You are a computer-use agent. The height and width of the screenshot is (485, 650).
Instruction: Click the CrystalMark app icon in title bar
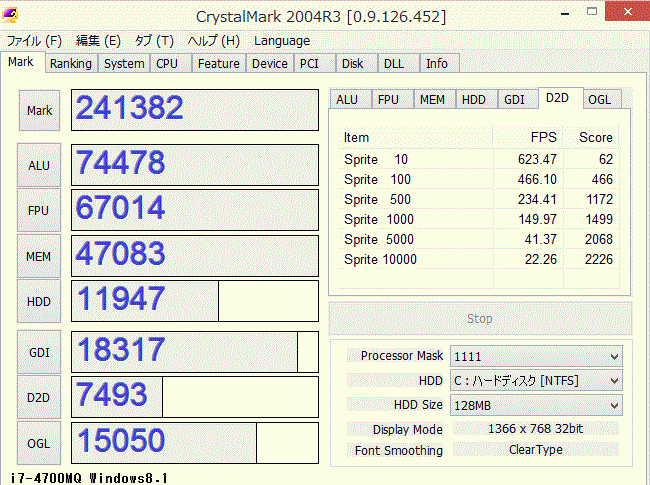click(x=10, y=15)
